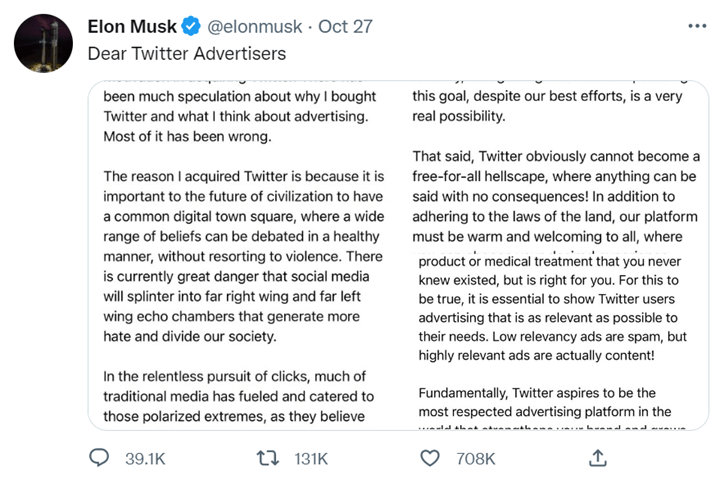Click the "In the relentless pursuit" paragraph

pos(238,397)
